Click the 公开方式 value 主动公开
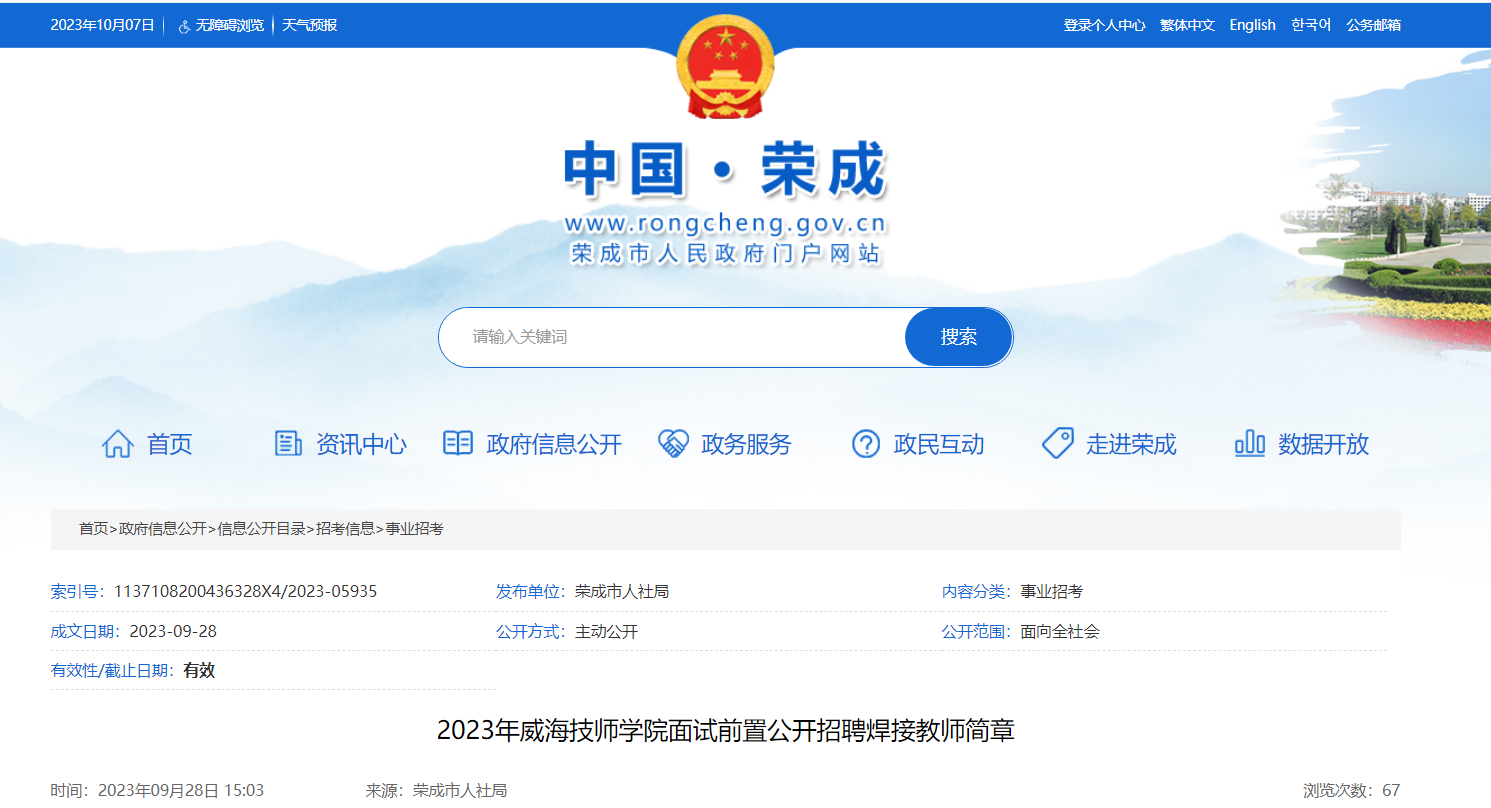The height and width of the screenshot is (808, 1491). [x=606, y=631]
